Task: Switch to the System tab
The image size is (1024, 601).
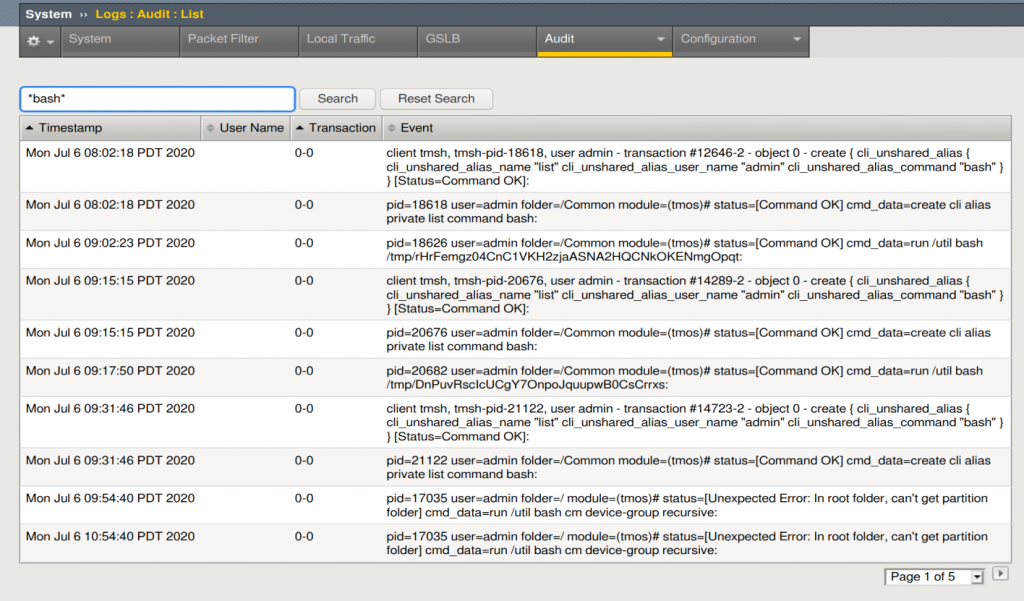Action: pos(120,41)
